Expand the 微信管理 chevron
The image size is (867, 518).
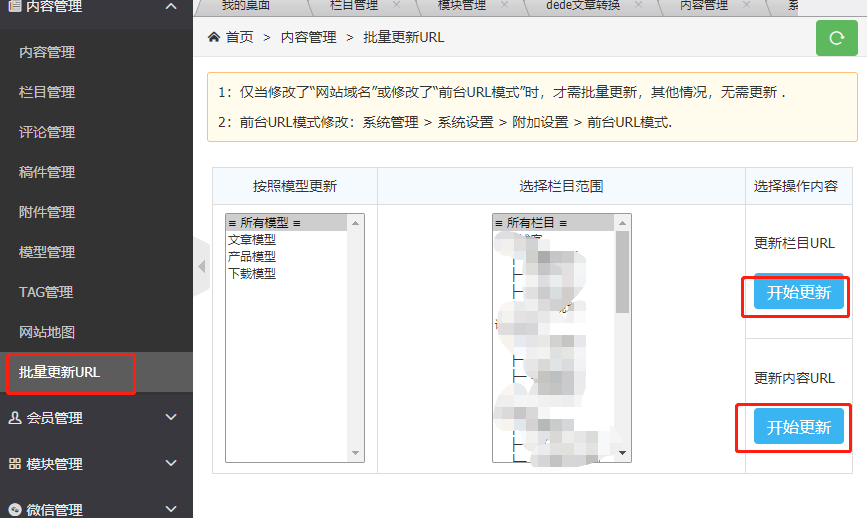[x=171, y=508]
